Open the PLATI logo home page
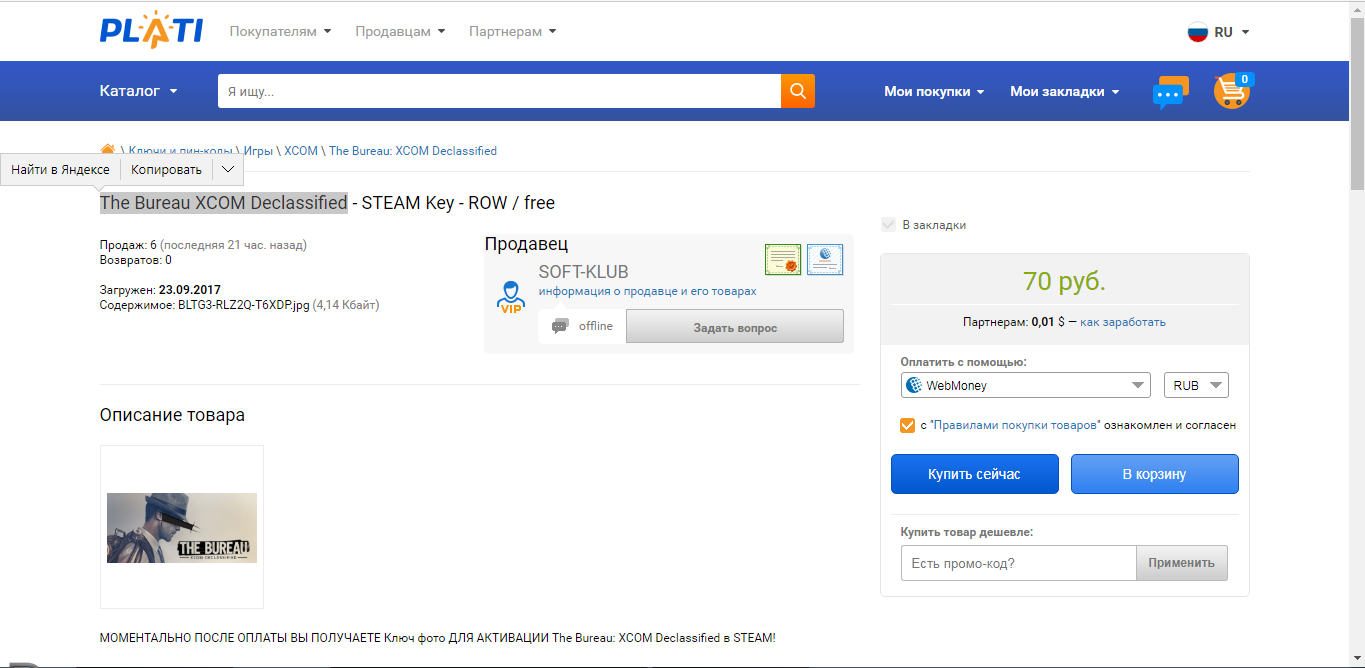 pos(151,31)
